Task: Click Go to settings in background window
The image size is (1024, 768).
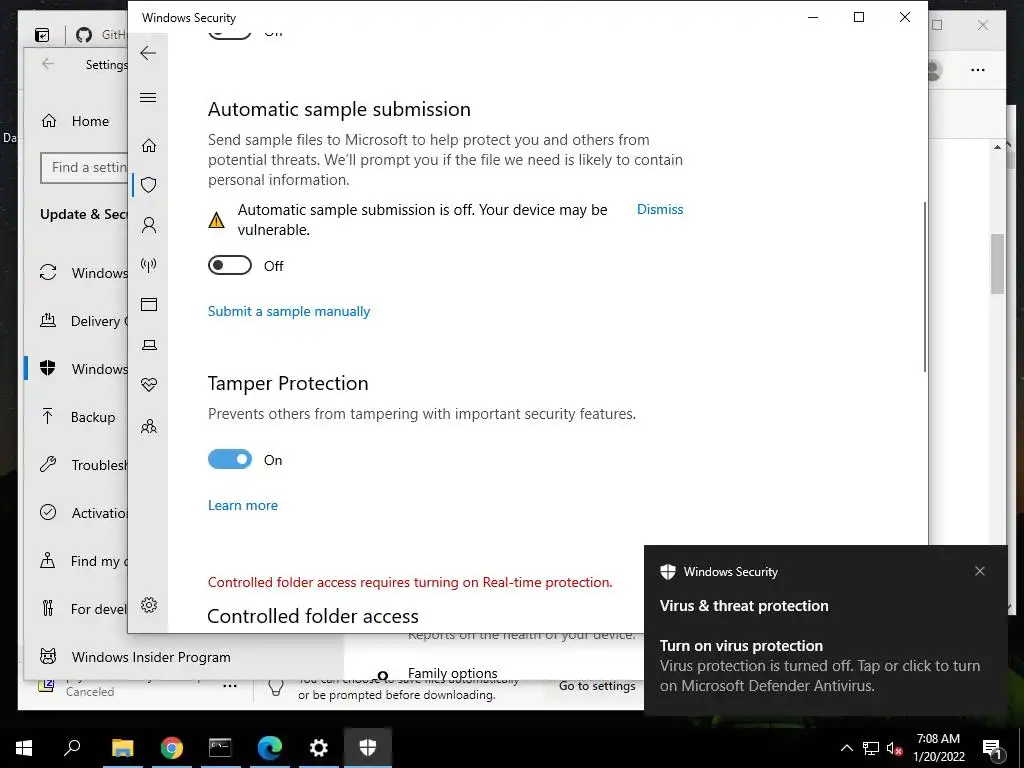Action: pos(597,686)
